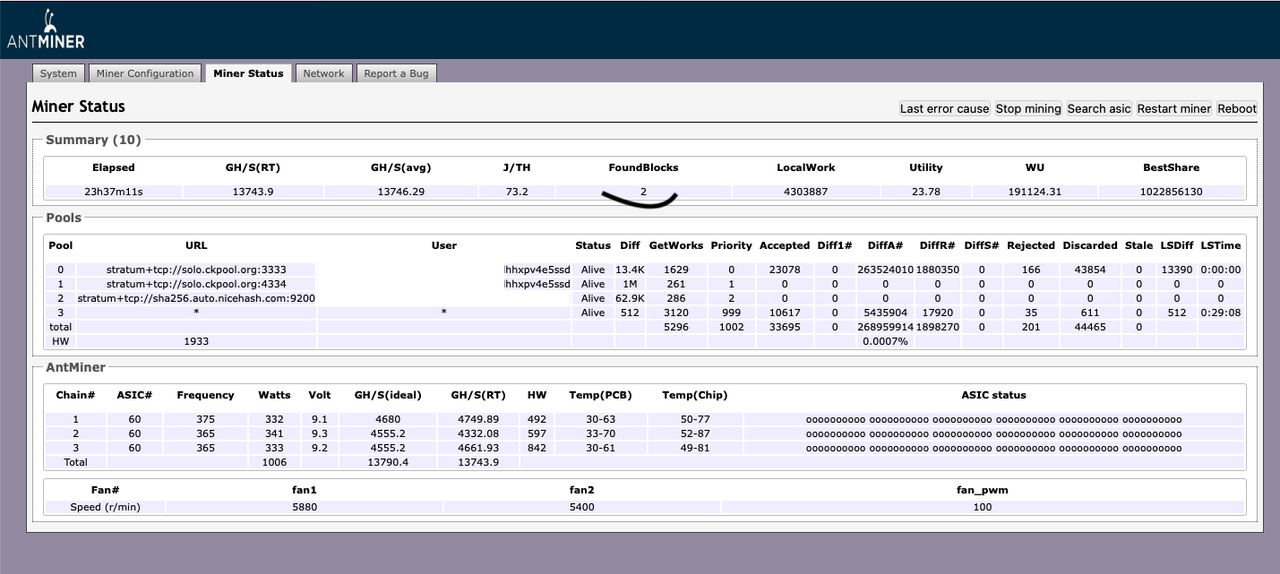This screenshot has height=574, width=1280.
Task: Click the 0.0007% value in the HW row
Action: pyautogui.click(x=885, y=341)
